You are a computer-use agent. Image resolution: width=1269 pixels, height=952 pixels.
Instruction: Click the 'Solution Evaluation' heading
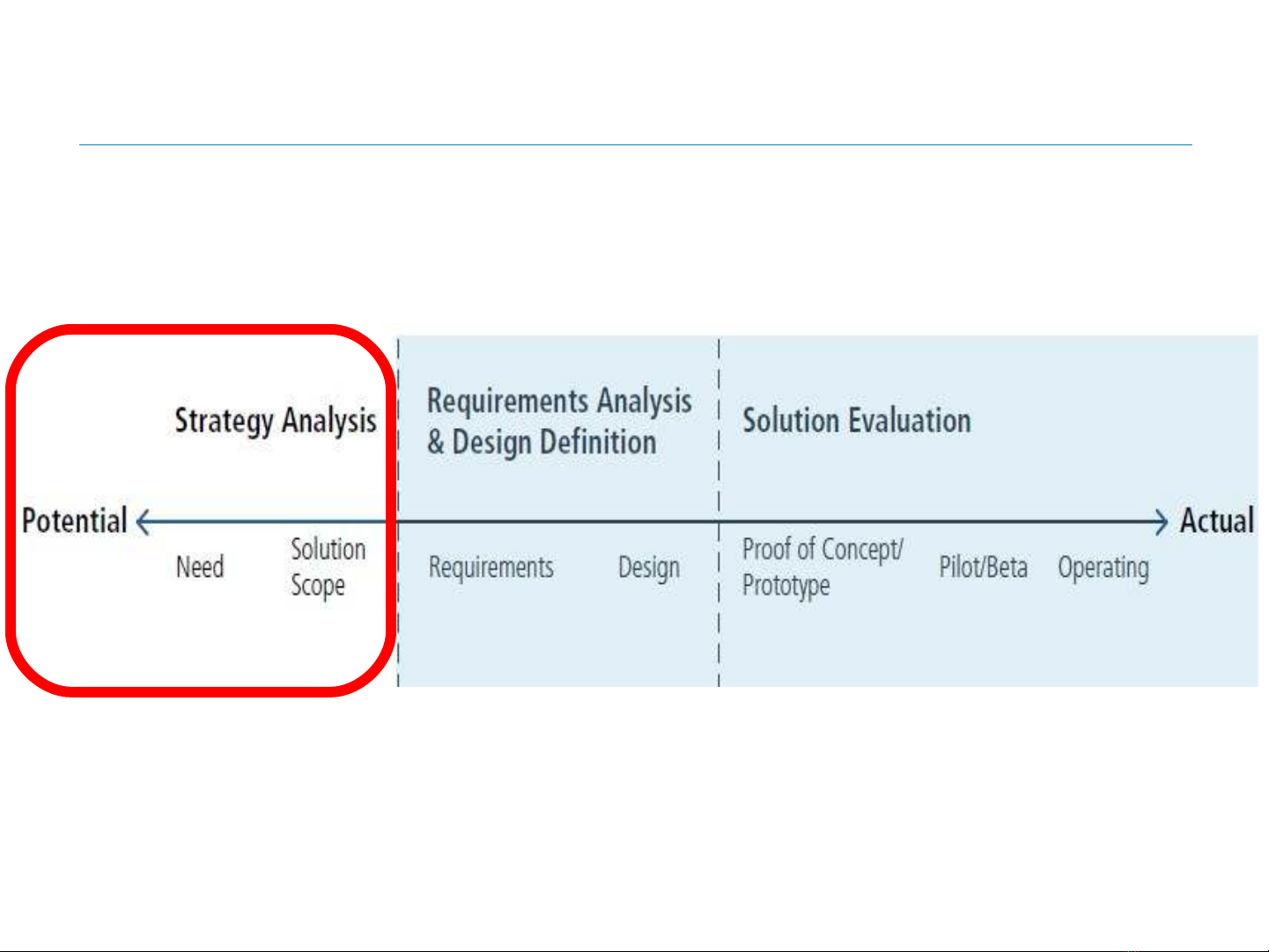(x=857, y=421)
